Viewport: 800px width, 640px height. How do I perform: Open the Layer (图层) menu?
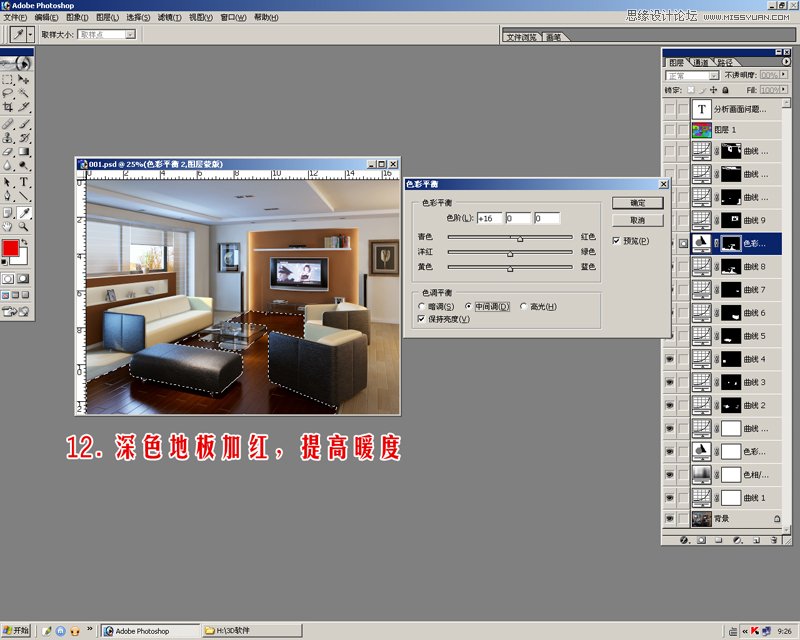[x=107, y=17]
